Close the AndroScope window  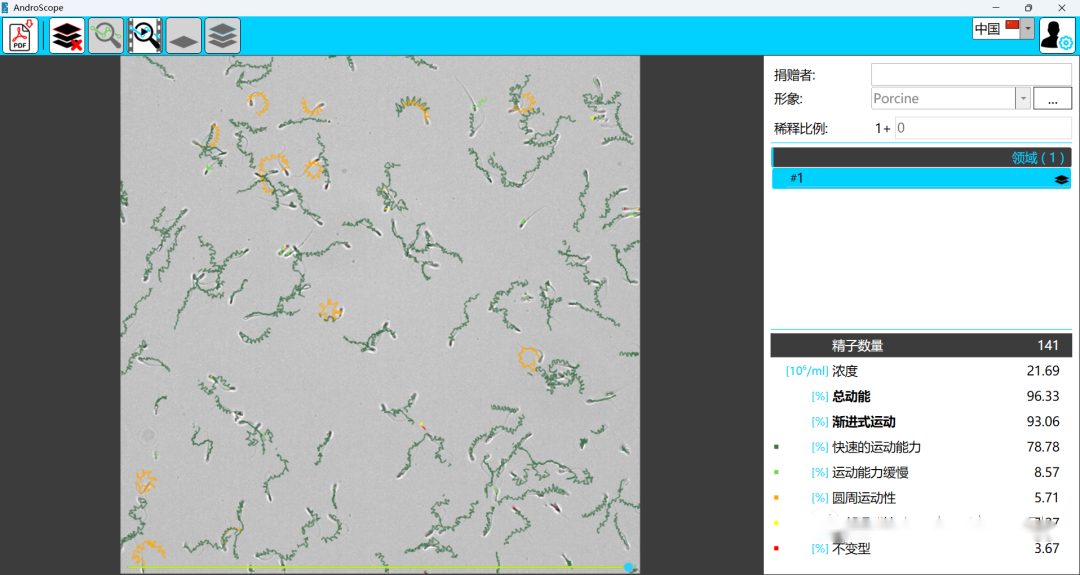point(1062,8)
